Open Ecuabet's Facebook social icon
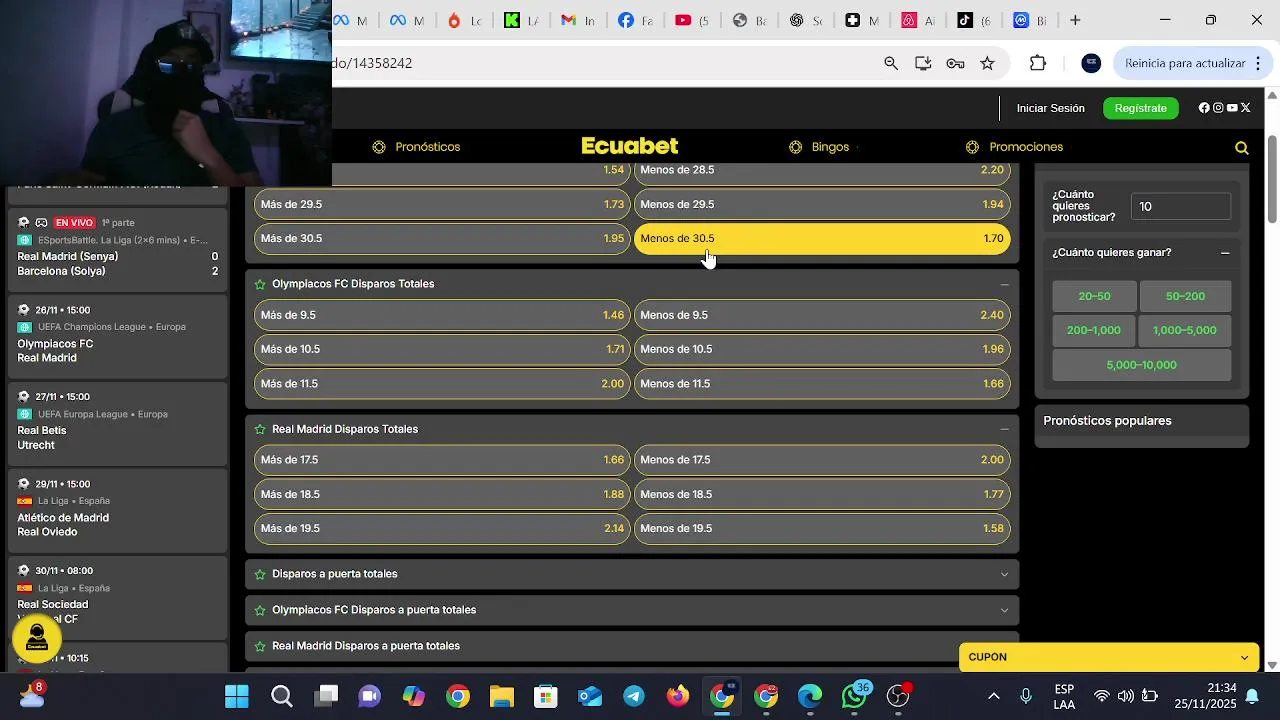This screenshot has height=720, width=1280. click(1204, 108)
